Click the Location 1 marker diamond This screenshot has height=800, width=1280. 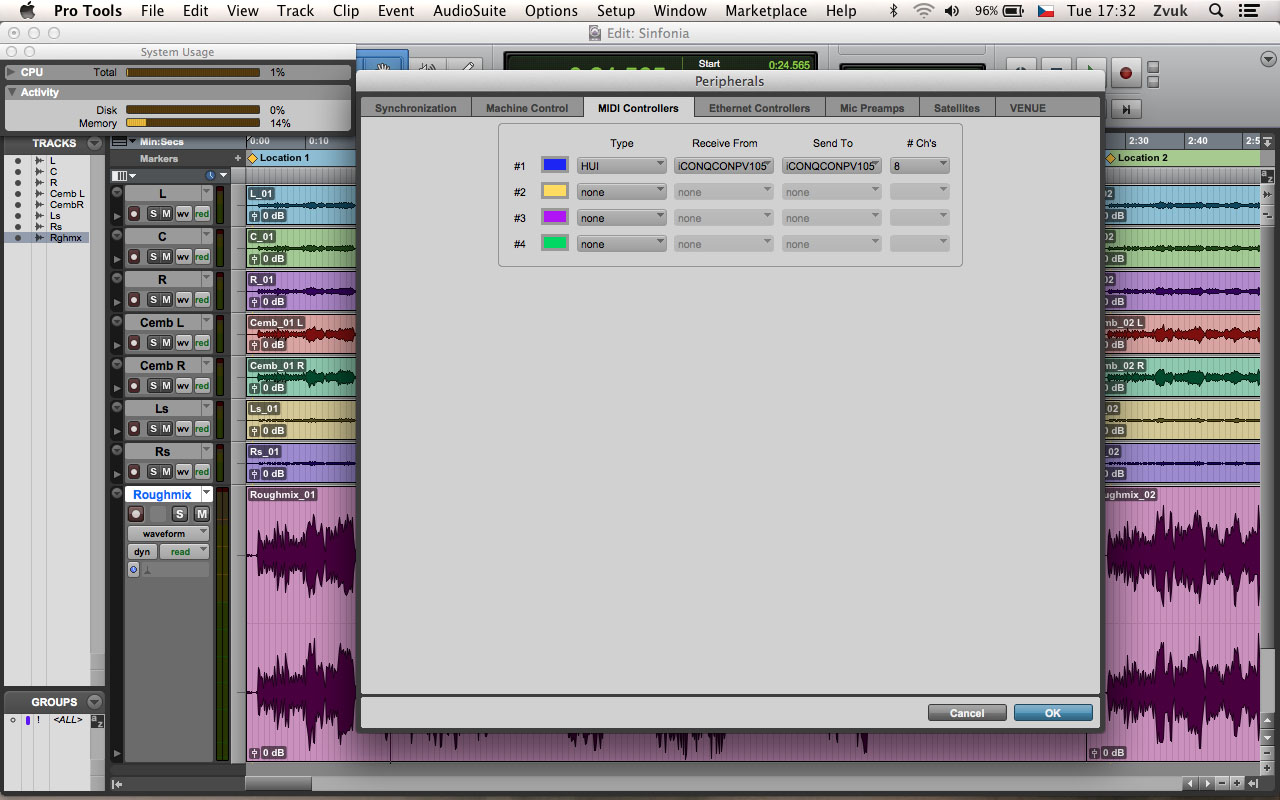pyautogui.click(x=253, y=158)
